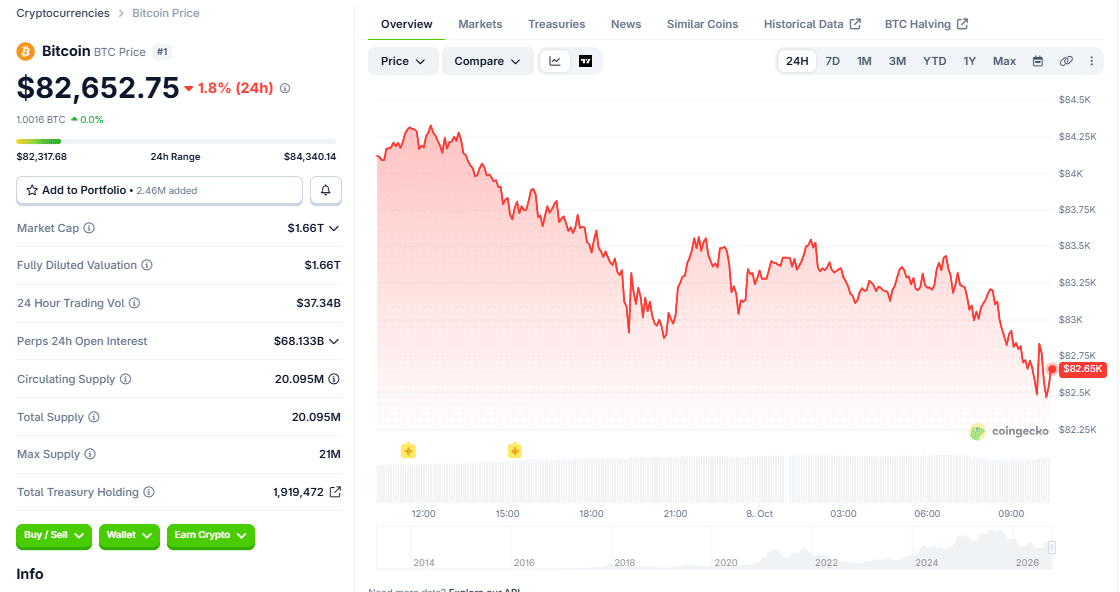Click the $68.133B open interest value

pos(299,341)
